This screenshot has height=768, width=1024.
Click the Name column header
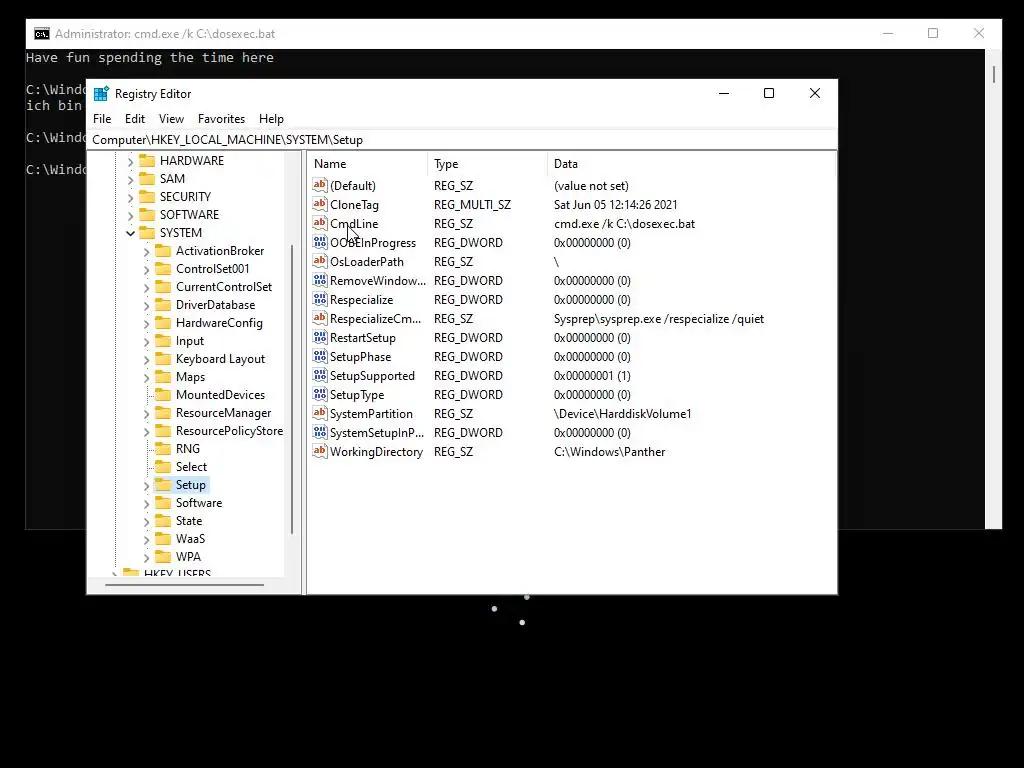click(368, 164)
